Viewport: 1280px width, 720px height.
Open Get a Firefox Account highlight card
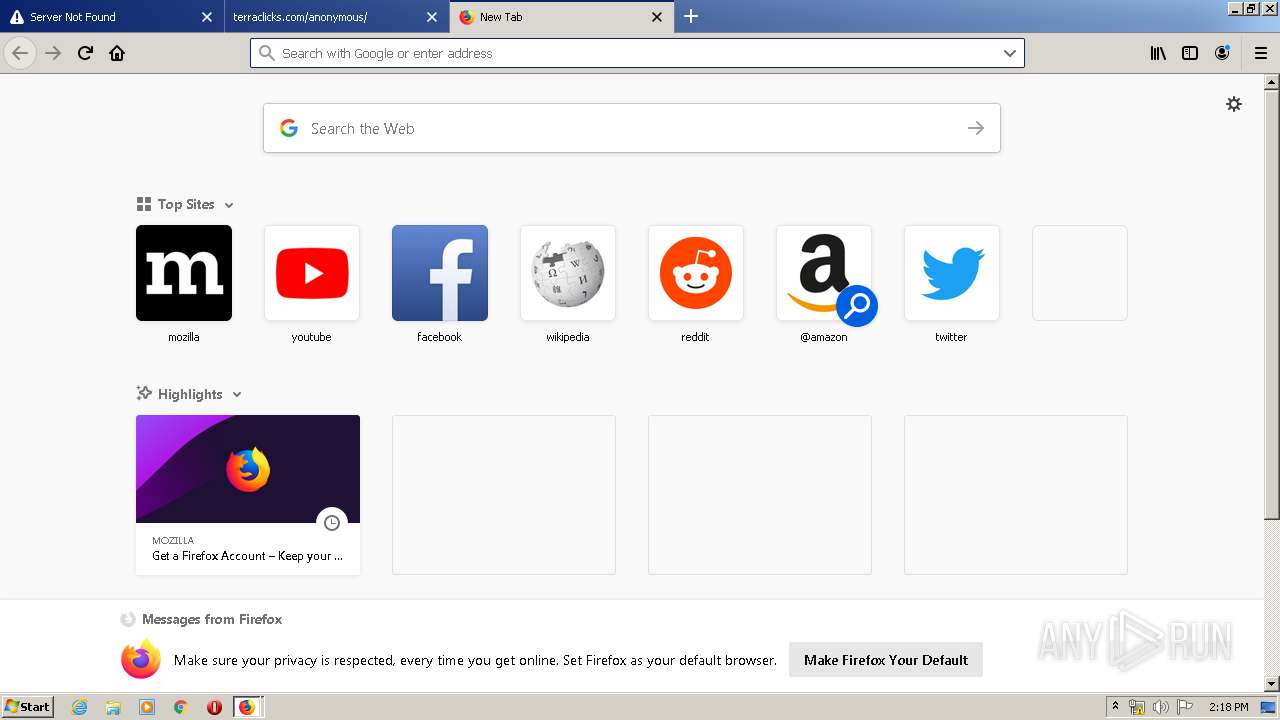click(248, 495)
